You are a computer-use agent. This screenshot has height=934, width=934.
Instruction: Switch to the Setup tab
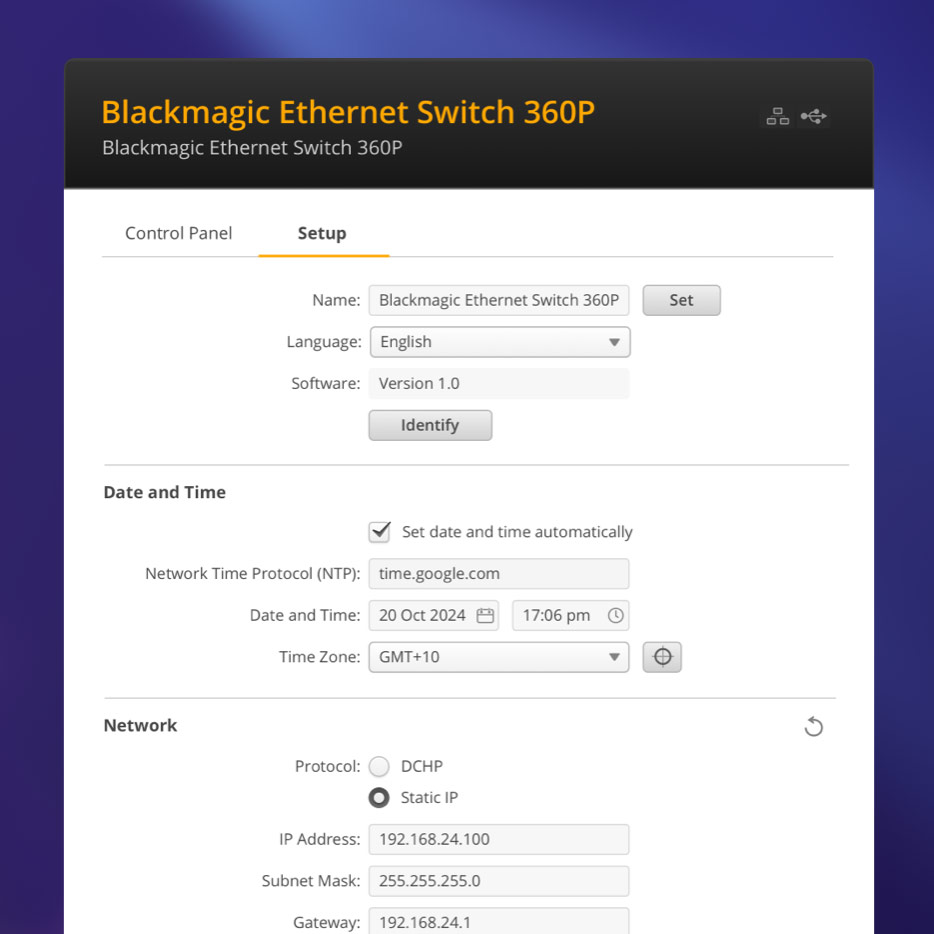[322, 233]
